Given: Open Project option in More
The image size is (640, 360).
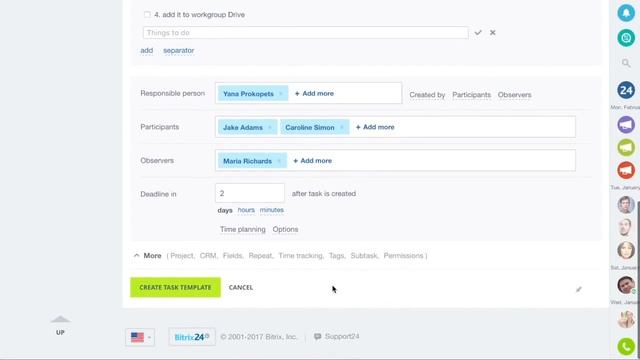Looking at the screenshot, I should [182, 256].
